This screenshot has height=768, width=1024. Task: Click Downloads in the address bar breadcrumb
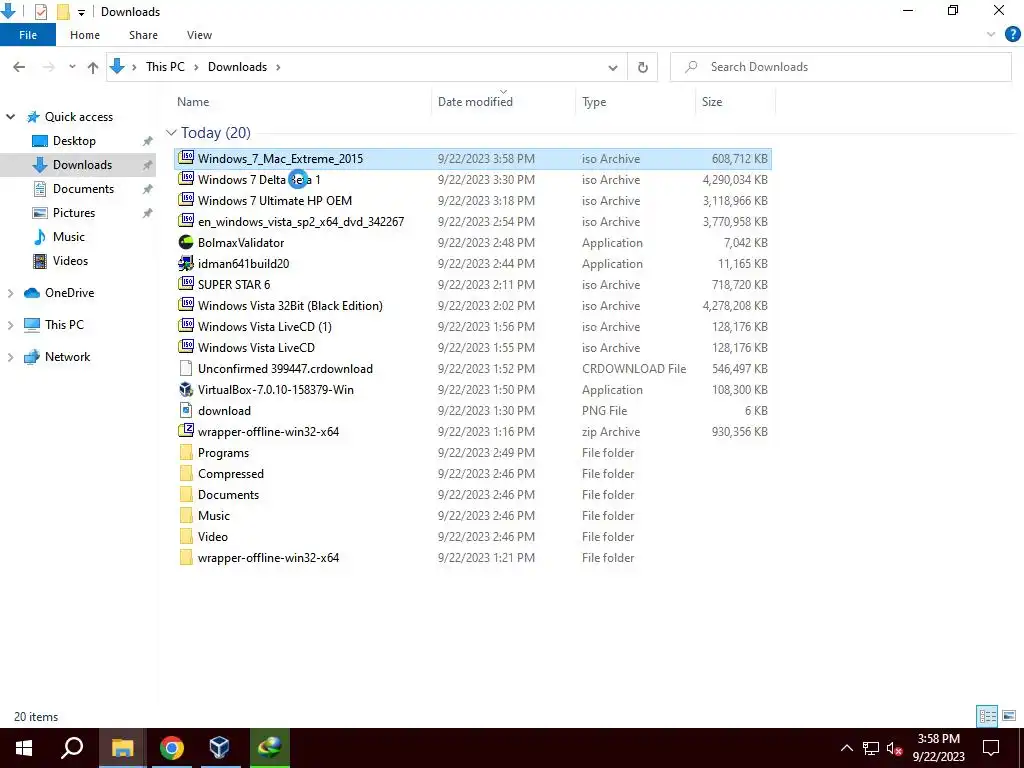click(237, 67)
